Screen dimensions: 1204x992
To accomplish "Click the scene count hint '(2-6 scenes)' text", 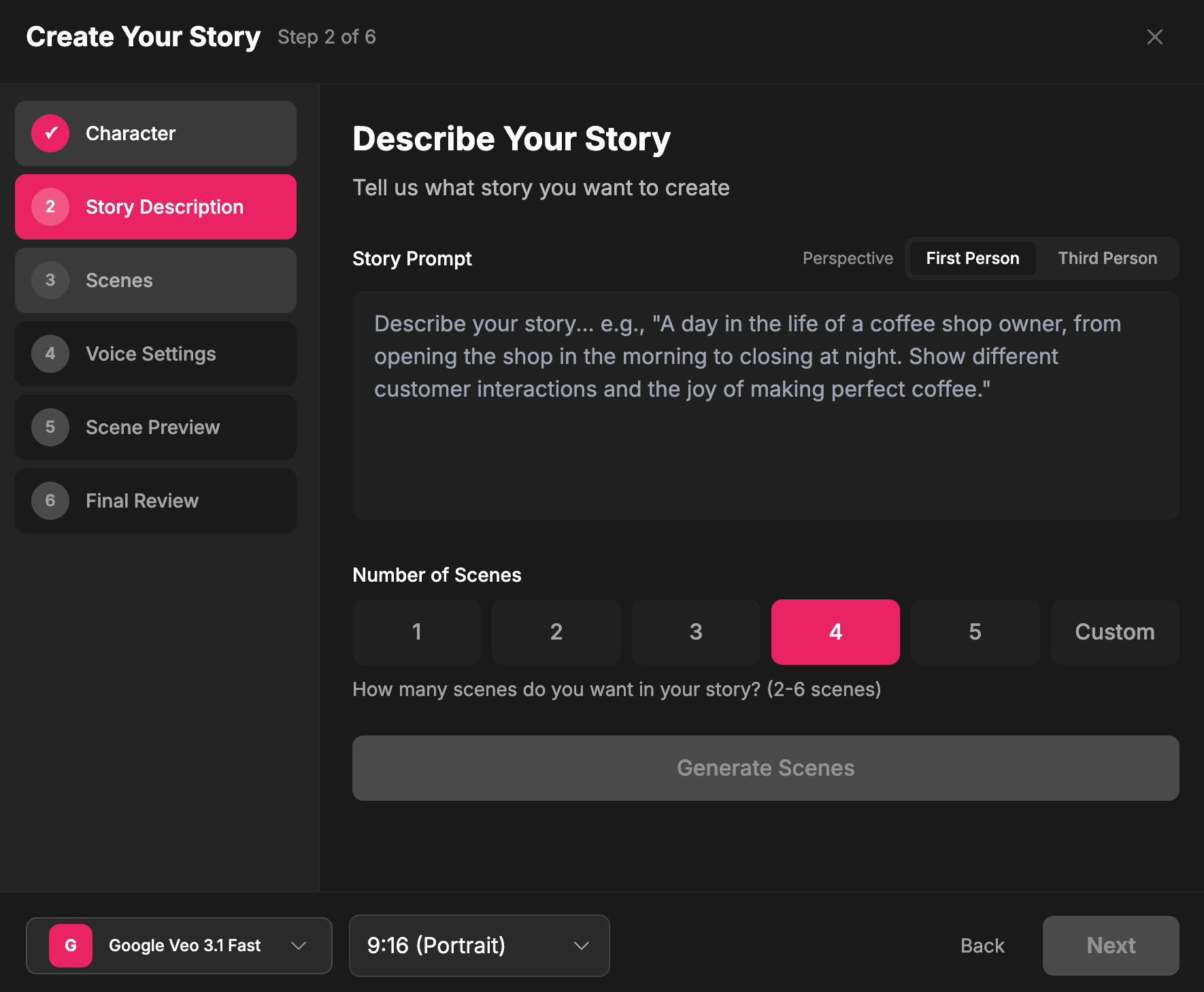I will [x=824, y=689].
